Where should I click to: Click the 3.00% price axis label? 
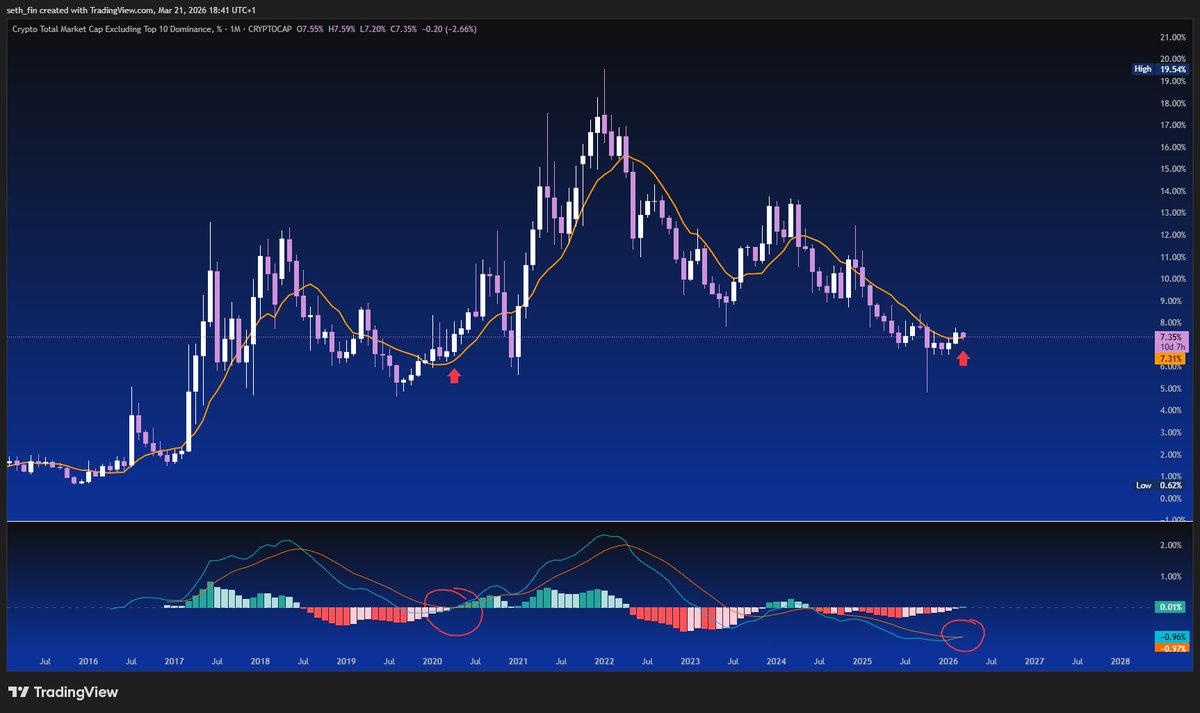click(1173, 433)
